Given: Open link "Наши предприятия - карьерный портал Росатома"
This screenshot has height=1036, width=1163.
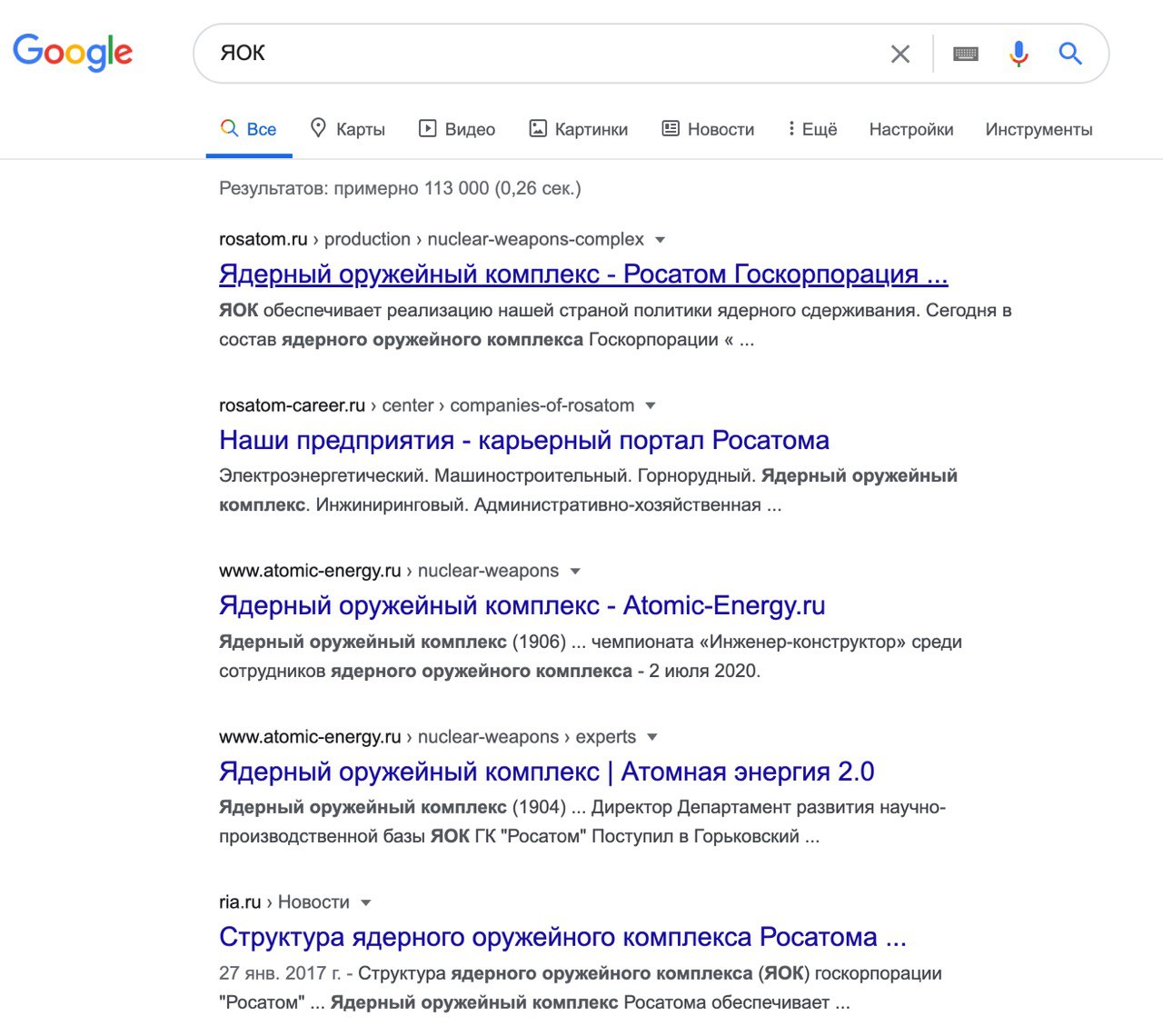Looking at the screenshot, I should coord(524,440).
